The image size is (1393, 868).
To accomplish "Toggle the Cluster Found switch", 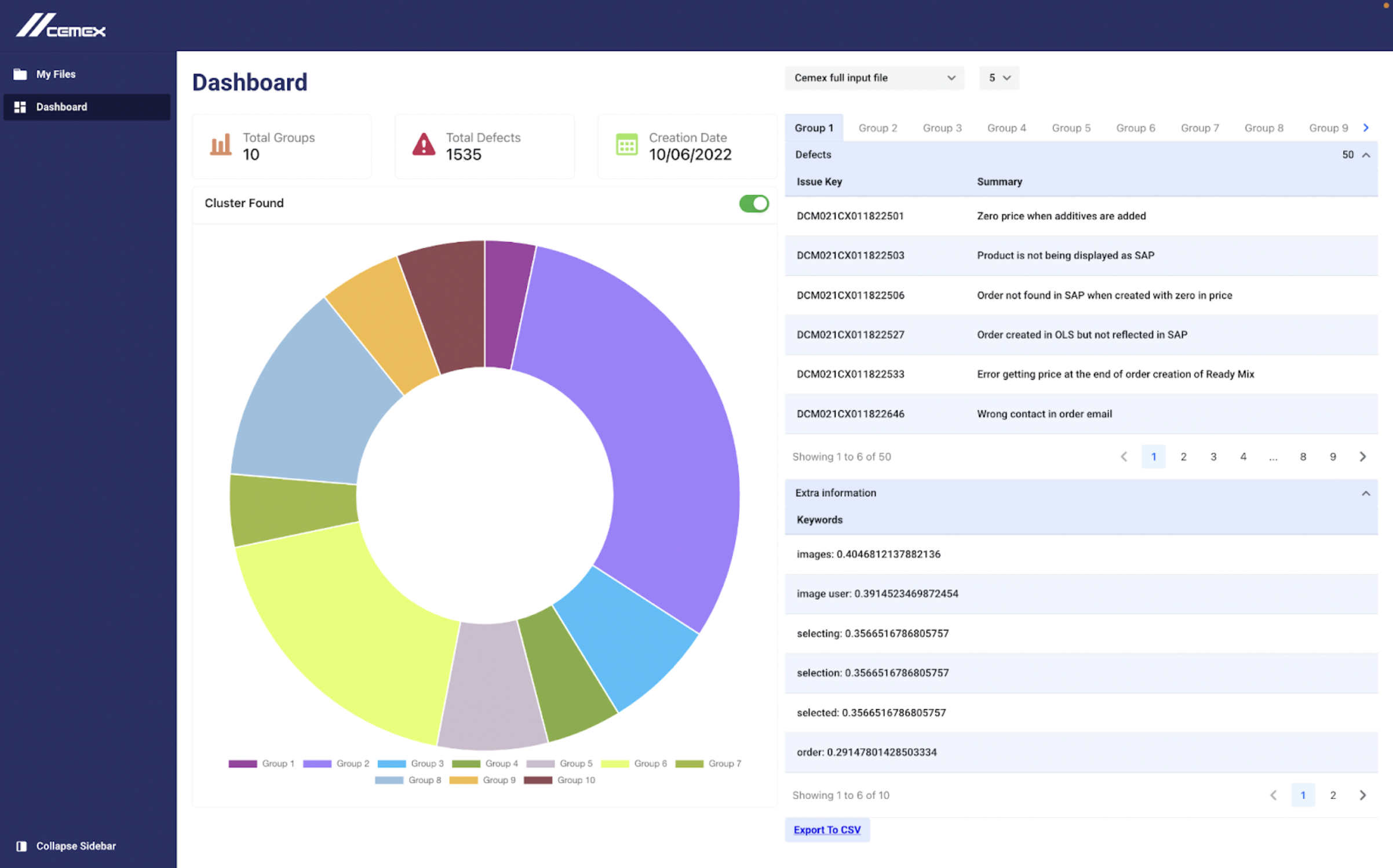I will (x=754, y=203).
